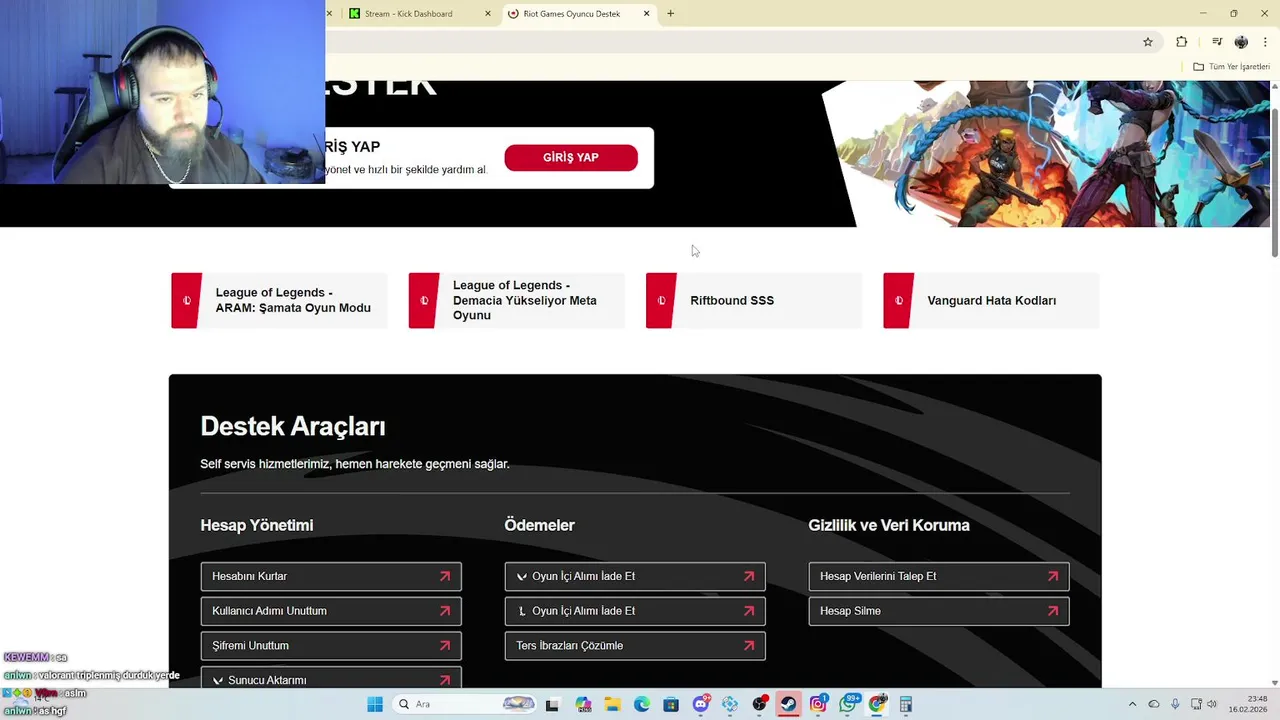The height and width of the screenshot is (720, 1280).
Task: Open Task View from the taskbar
Action: [552, 704]
